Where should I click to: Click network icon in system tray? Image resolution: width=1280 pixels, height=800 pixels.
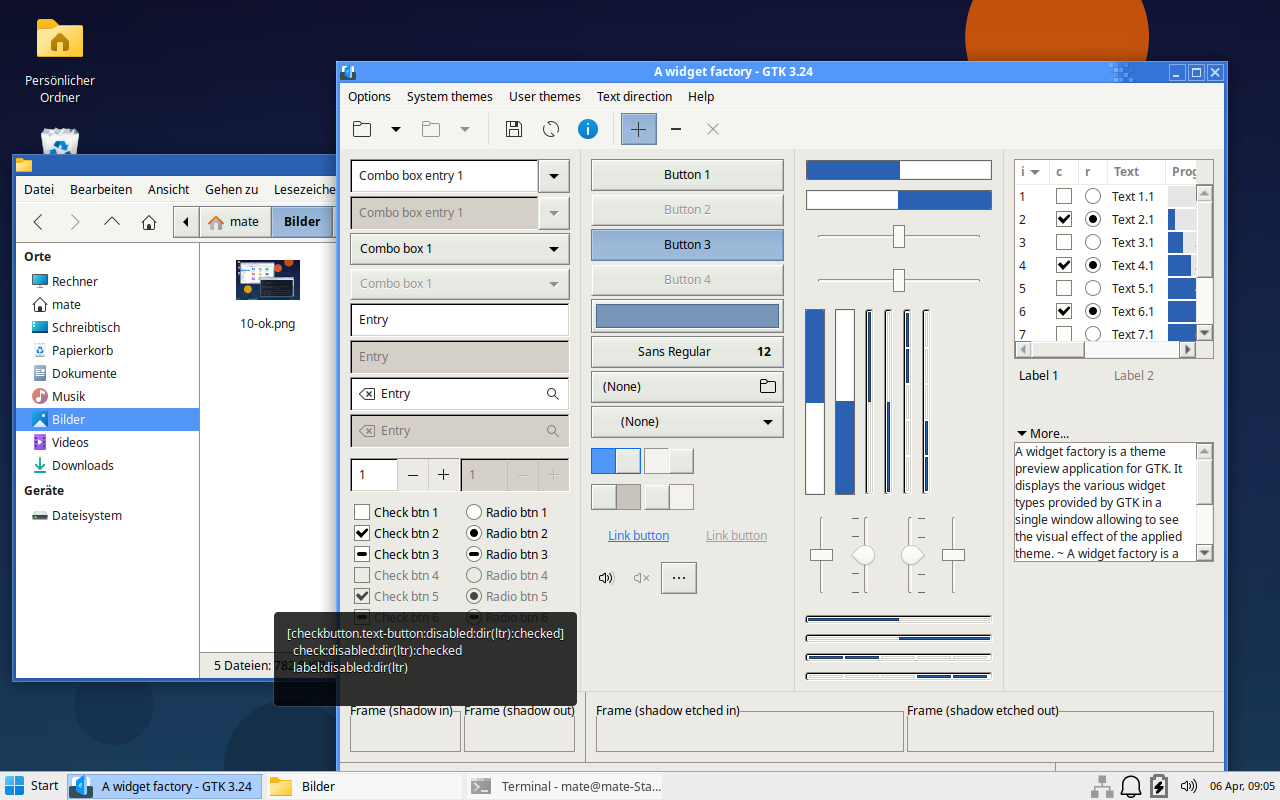pos(1102,786)
